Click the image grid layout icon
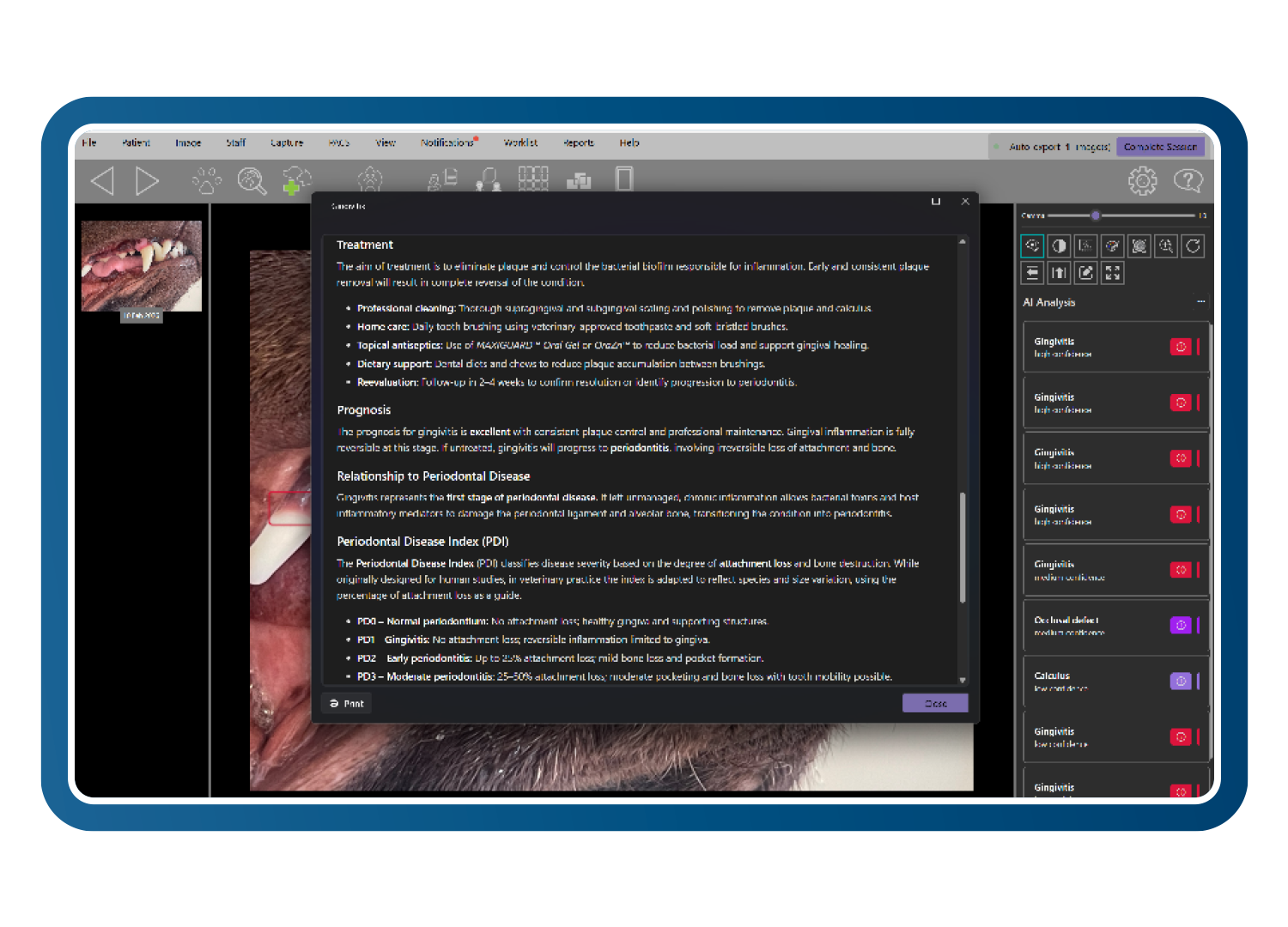1288x927 pixels. [533, 179]
